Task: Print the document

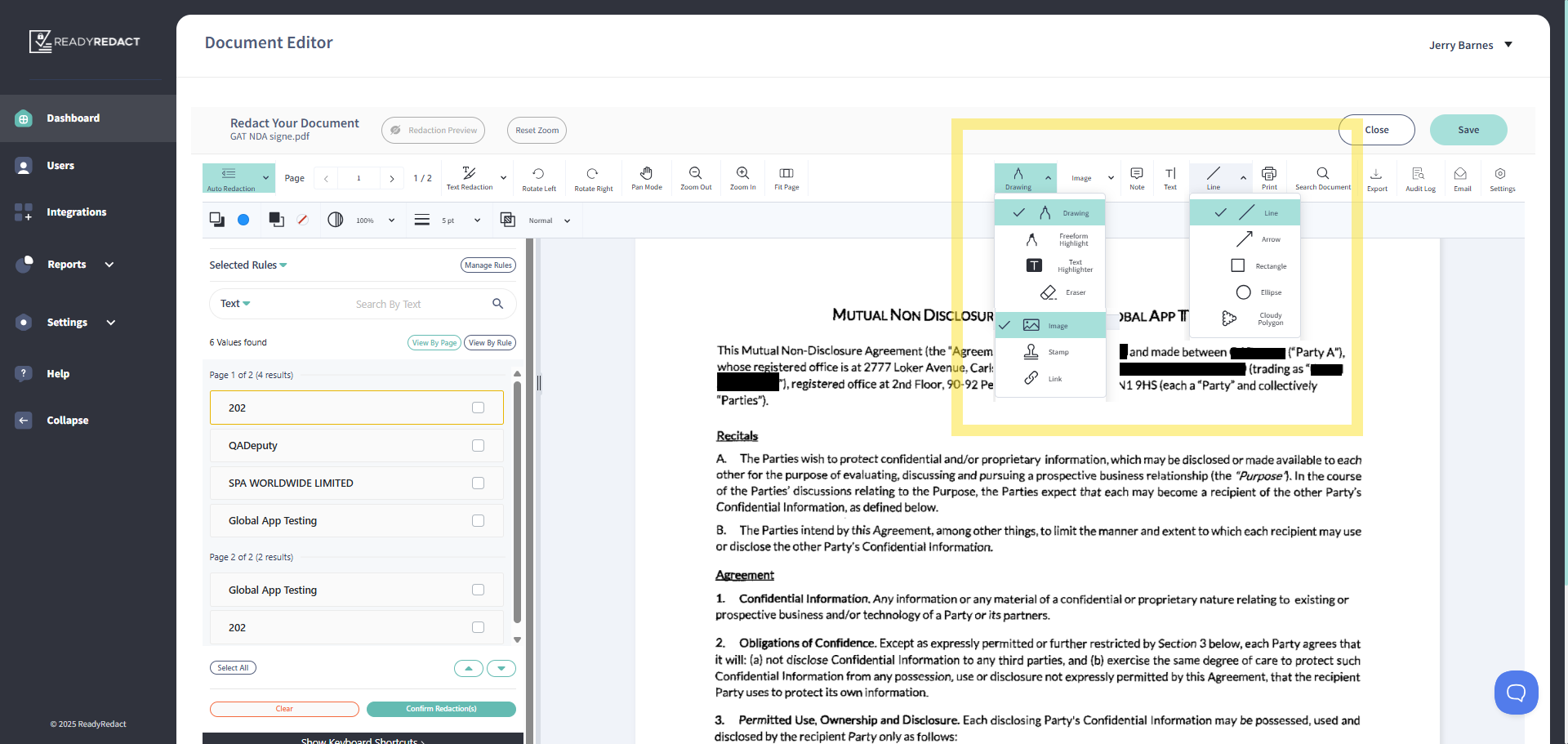Action: 1269,178
